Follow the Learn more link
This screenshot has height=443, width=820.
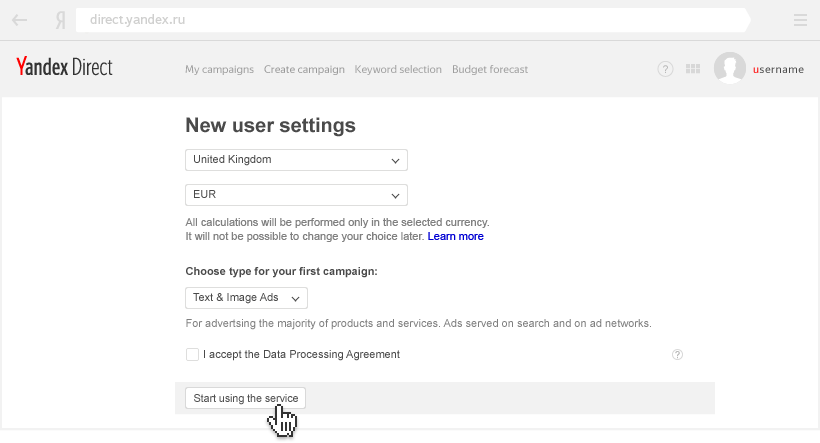point(455,237)
